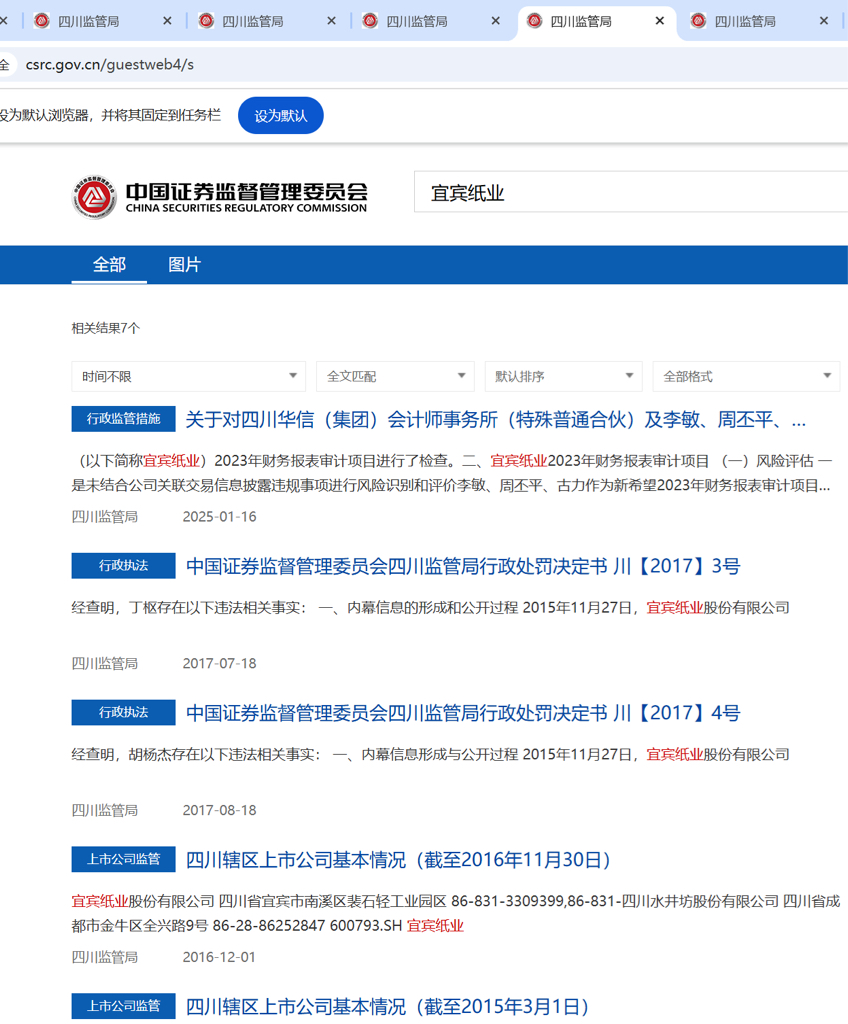Open the 时间不限 time filter dropdown
Screen dimensions: 848x1024
188,376
